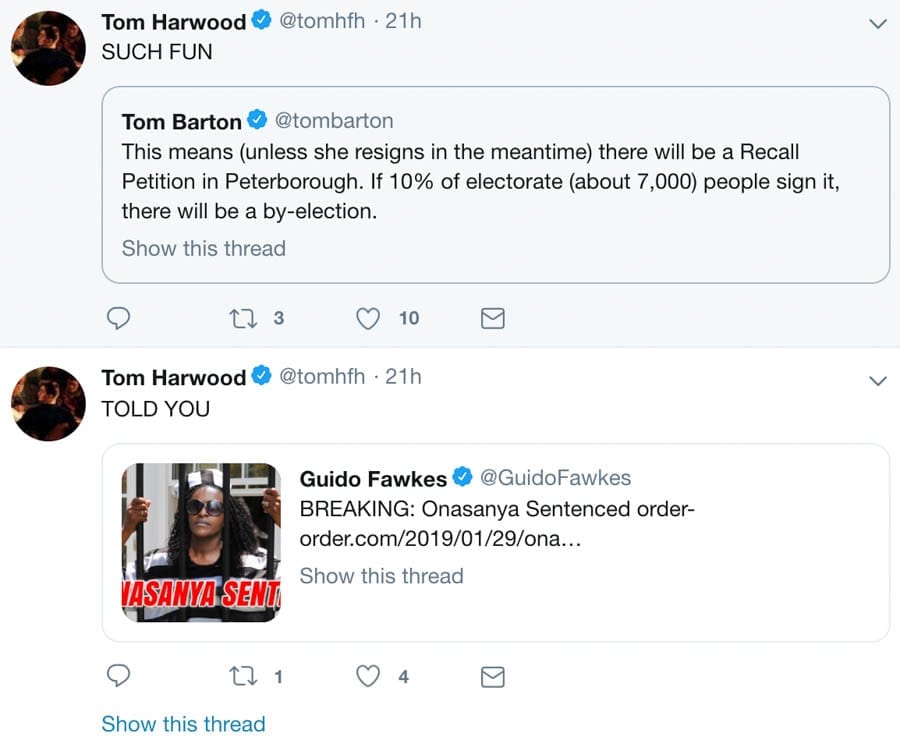Open dropdown caret on SUCH FUN tweet
The height and width of the screenshot is (744, 900).
pyautogui.click(x=878, y=23)
